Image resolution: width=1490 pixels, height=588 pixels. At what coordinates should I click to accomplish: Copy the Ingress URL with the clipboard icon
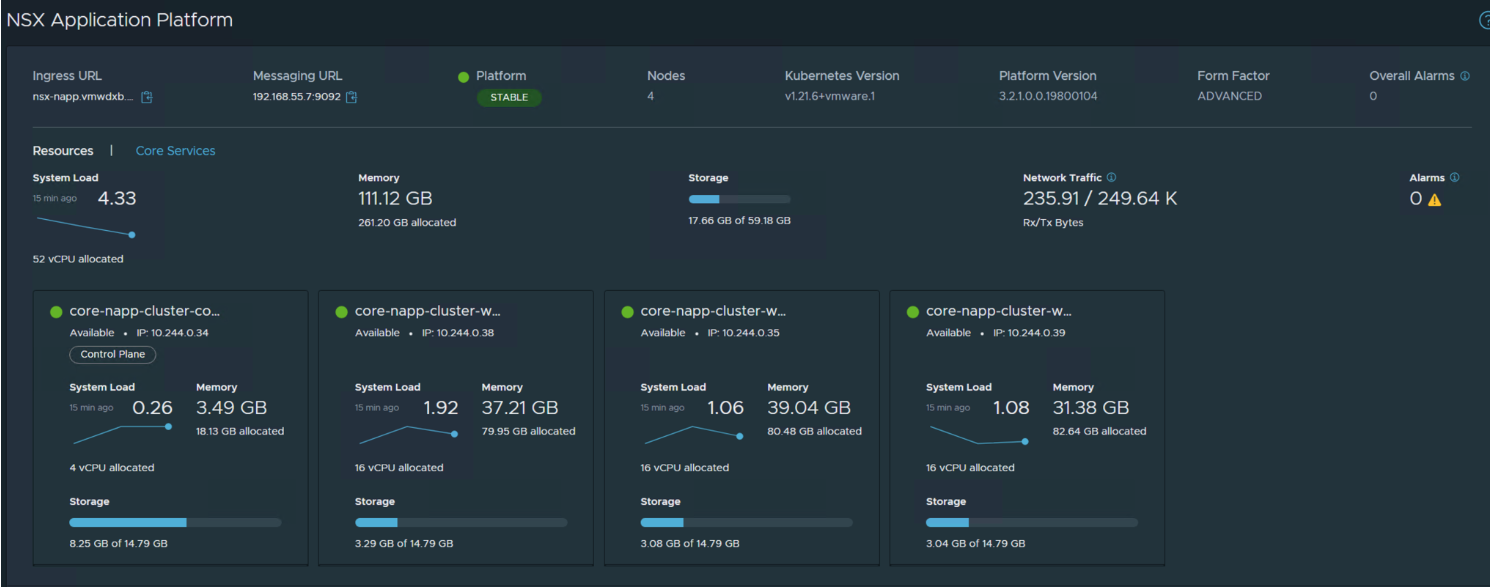(x=147, y=97)
